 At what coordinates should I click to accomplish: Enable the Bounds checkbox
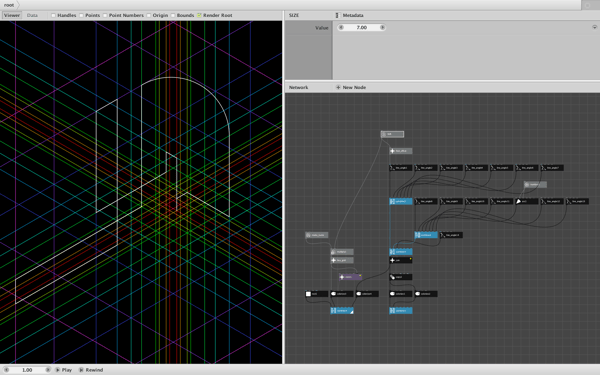pyautogui.click(x=173, y=15)
